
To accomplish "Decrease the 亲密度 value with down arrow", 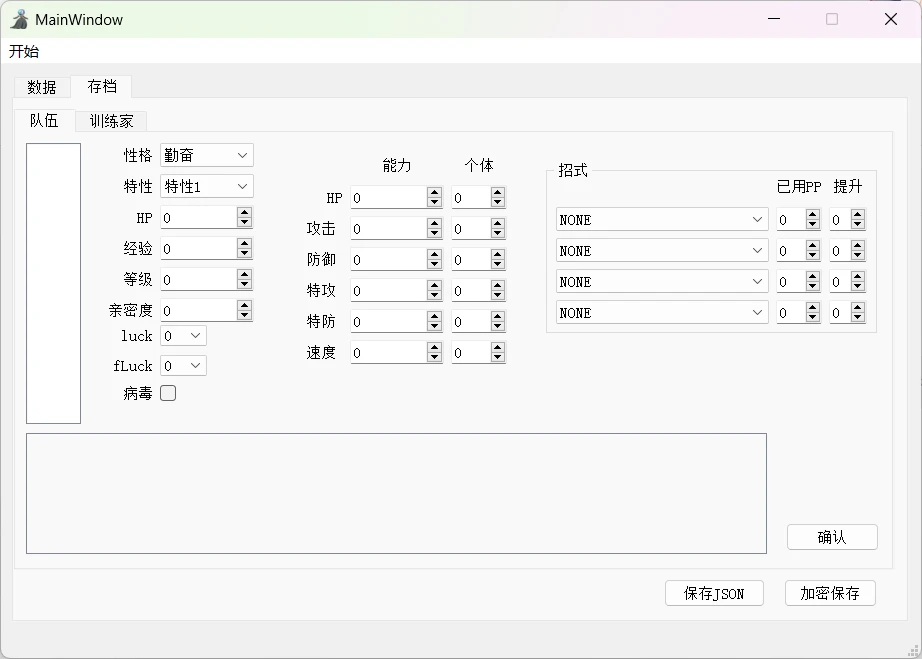I will [x=245, y=316].
